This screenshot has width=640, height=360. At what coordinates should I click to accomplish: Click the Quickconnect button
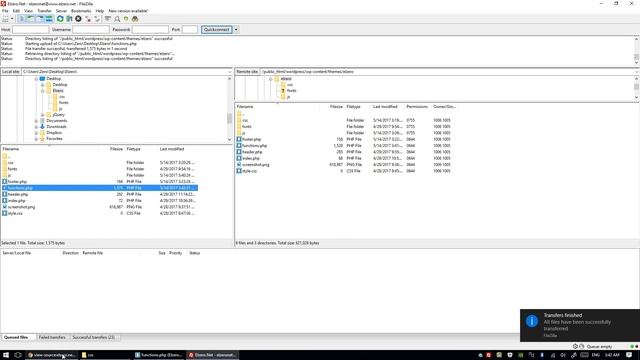tap(217, 29)
